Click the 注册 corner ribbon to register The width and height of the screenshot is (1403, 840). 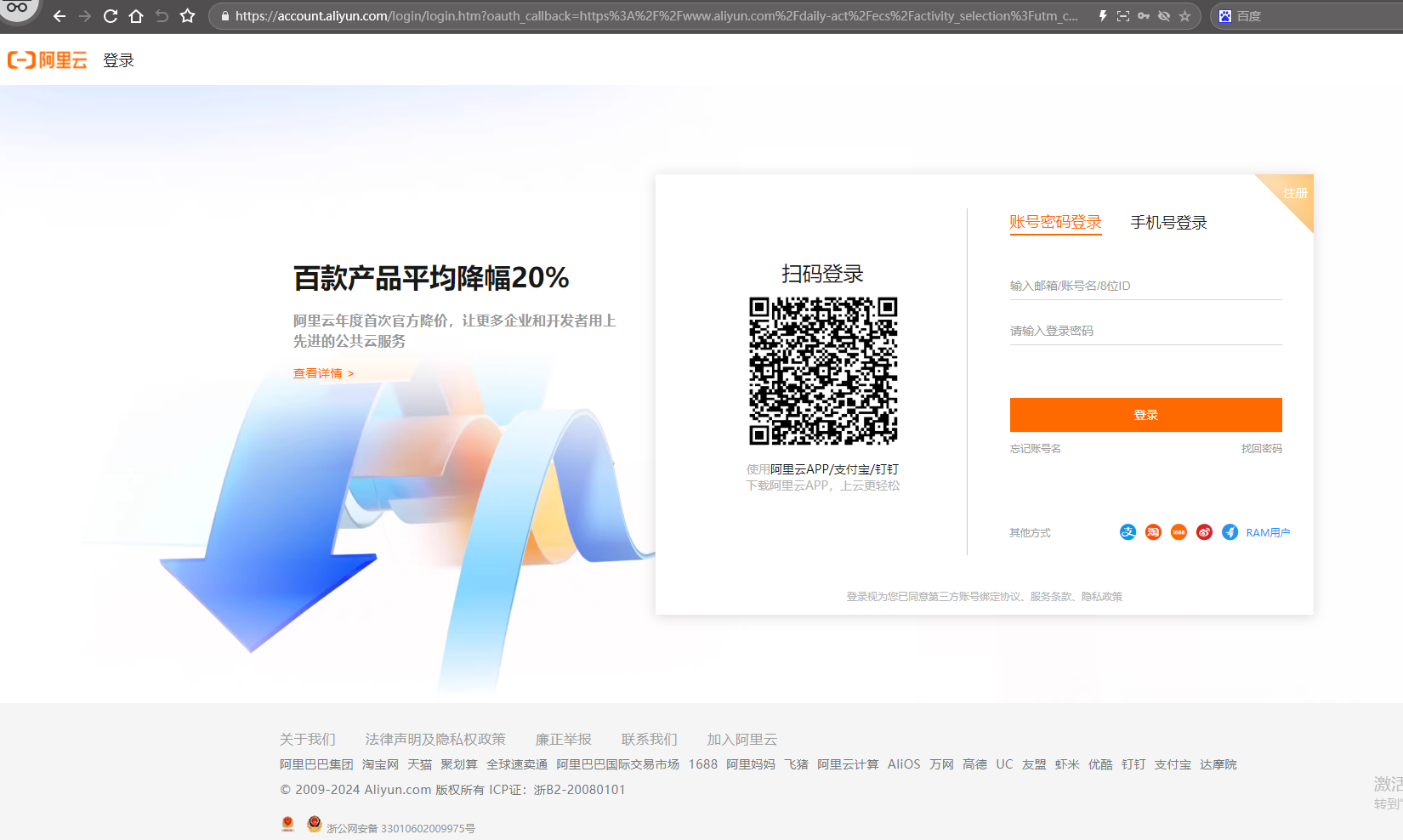(1295, 194)
